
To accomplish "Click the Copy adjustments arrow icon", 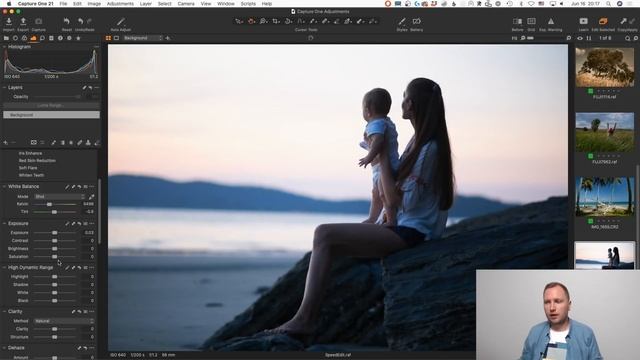I will 623,21.
